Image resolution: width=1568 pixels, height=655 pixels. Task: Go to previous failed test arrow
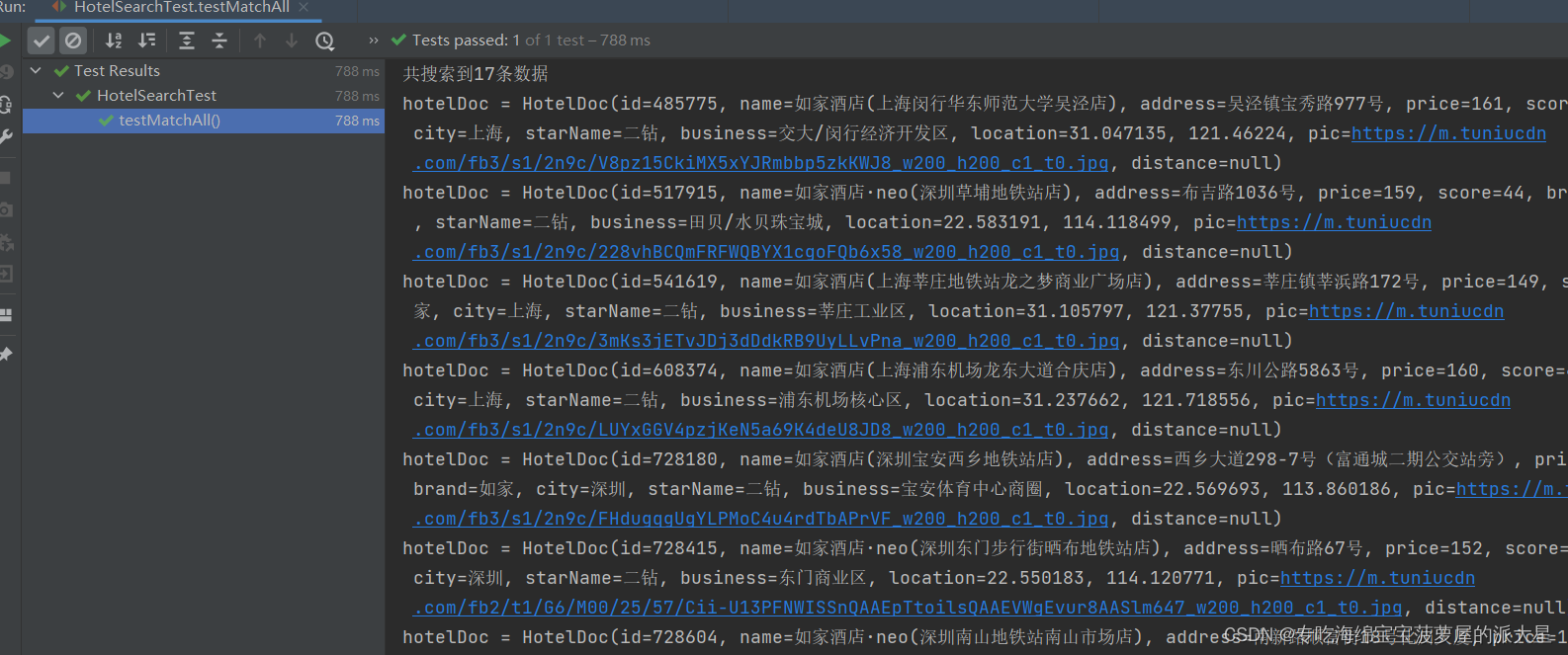click(x=260, y=41)
